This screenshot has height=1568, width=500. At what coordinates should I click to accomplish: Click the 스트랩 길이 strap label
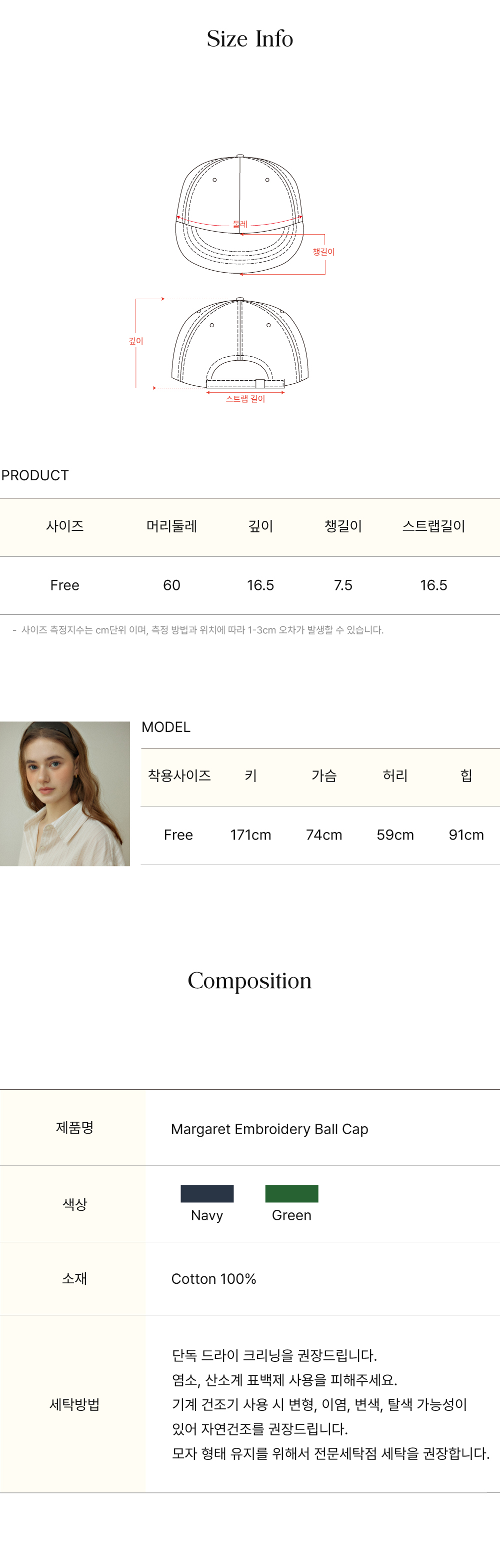[245, 399]
